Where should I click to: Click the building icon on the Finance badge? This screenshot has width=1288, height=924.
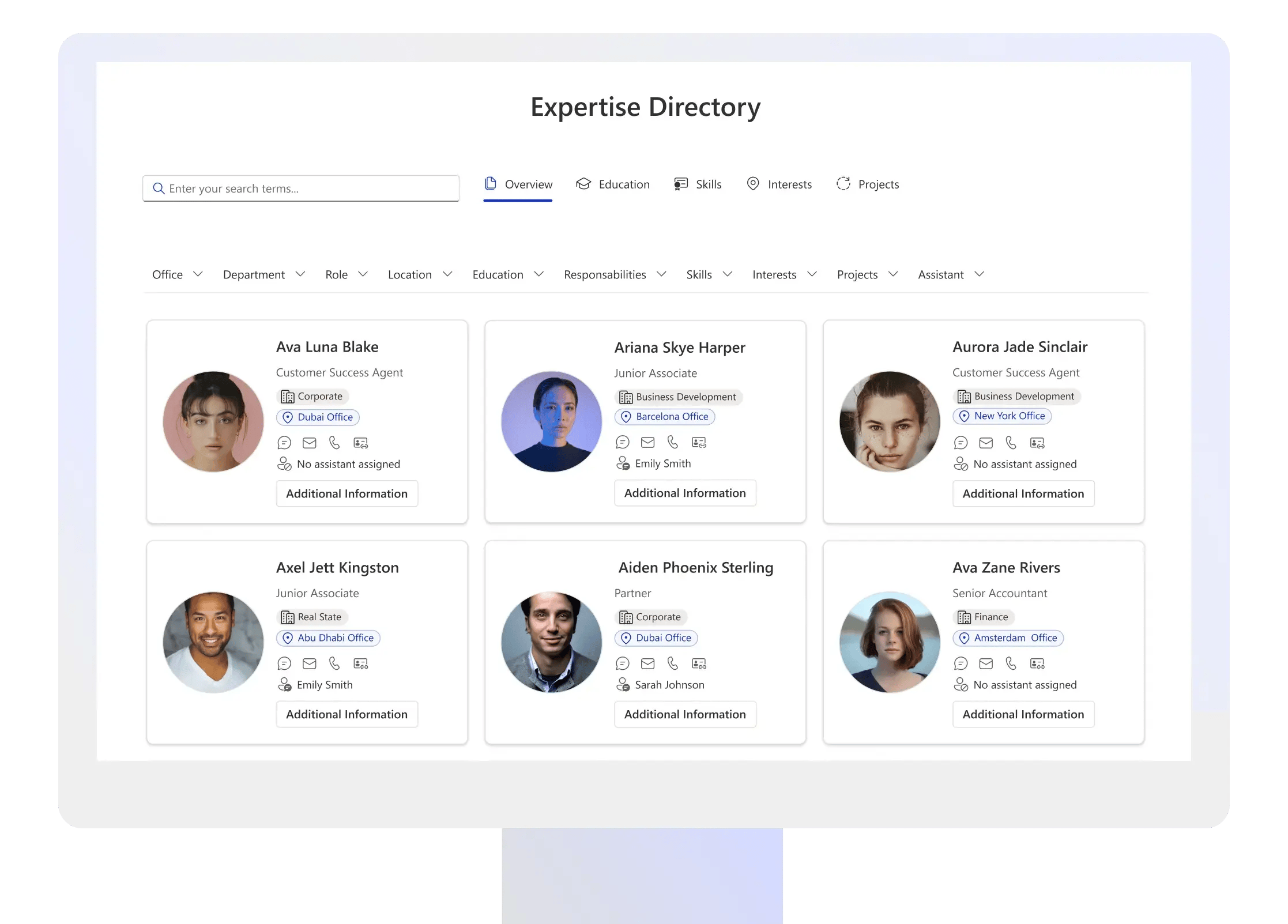[x=964, y=617]
